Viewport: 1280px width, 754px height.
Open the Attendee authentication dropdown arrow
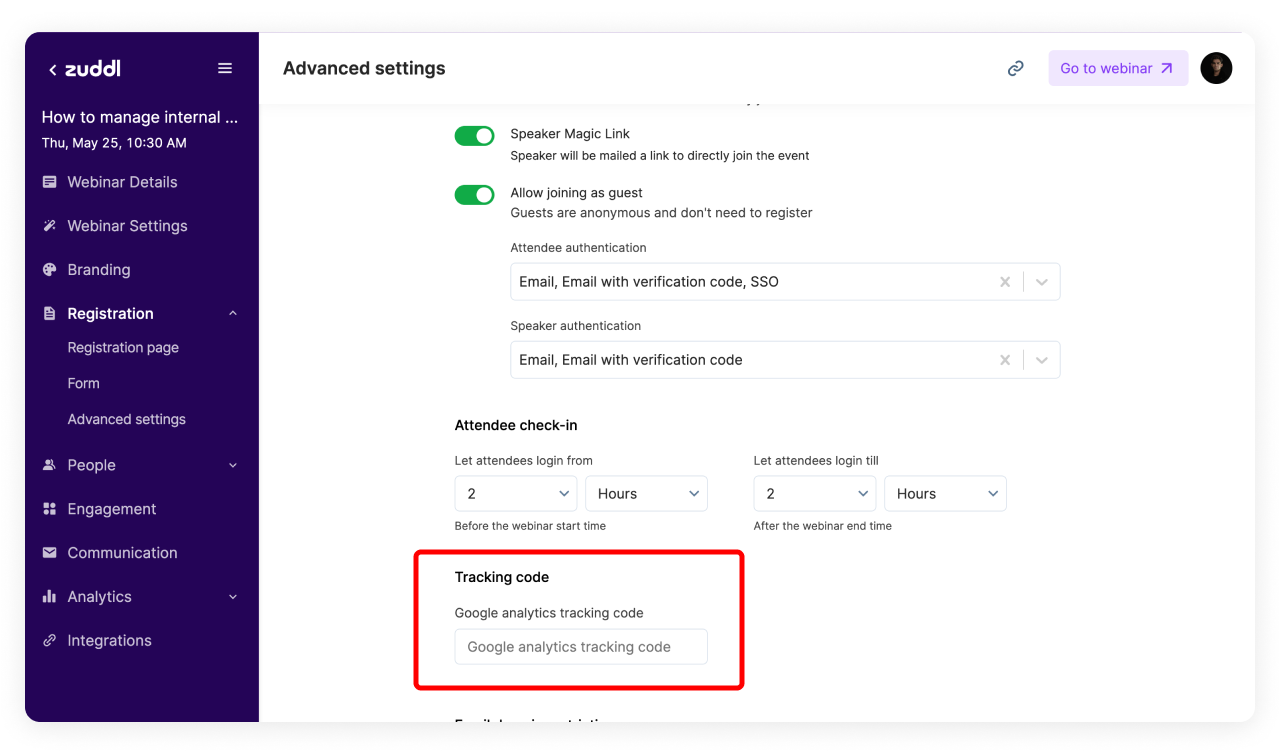pos(1042,282)
